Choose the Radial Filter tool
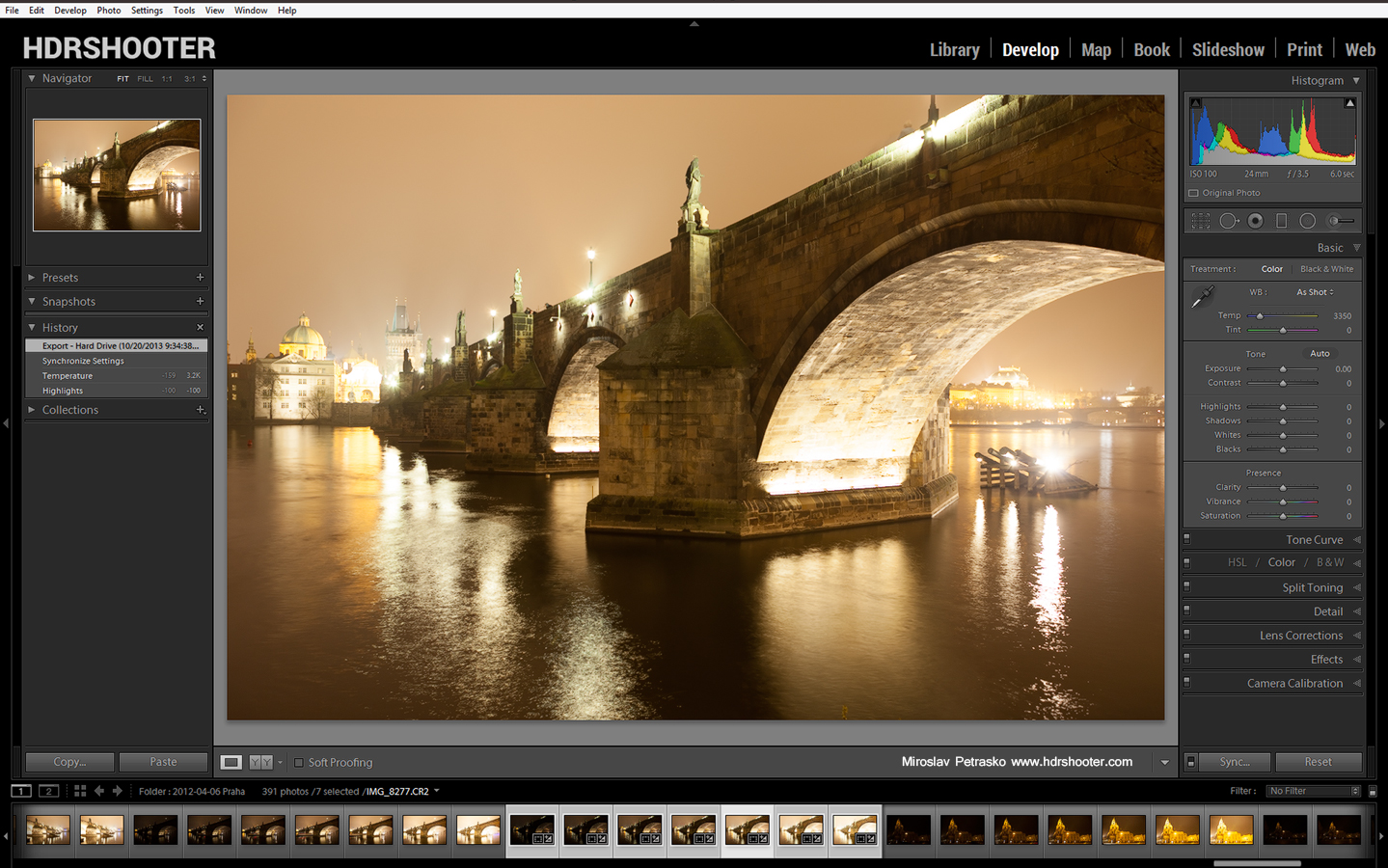This screenshot has width=1388, height=868. [1307, 221]
